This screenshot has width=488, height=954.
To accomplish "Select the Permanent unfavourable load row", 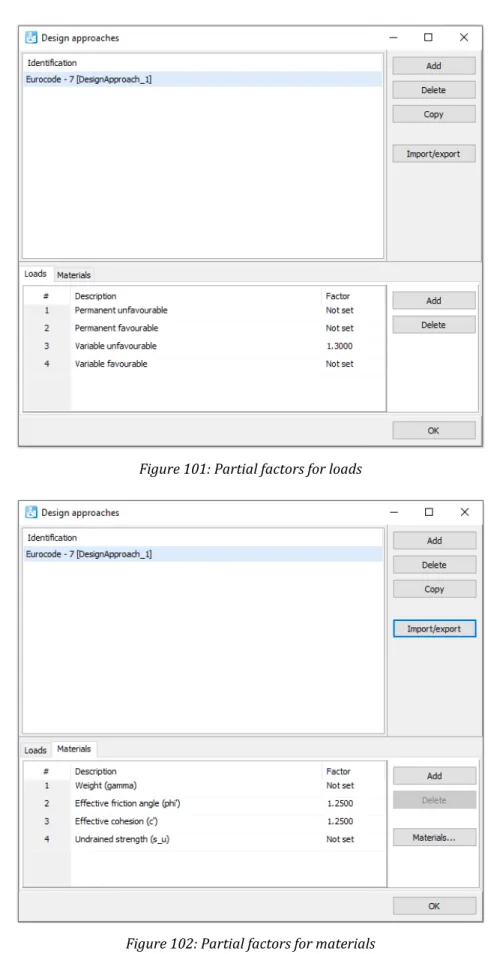I will pos(204,310).
